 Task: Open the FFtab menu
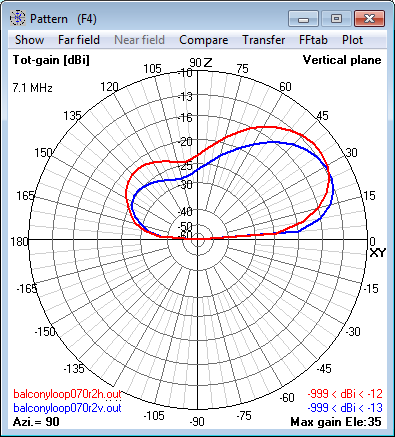[313, 40]
